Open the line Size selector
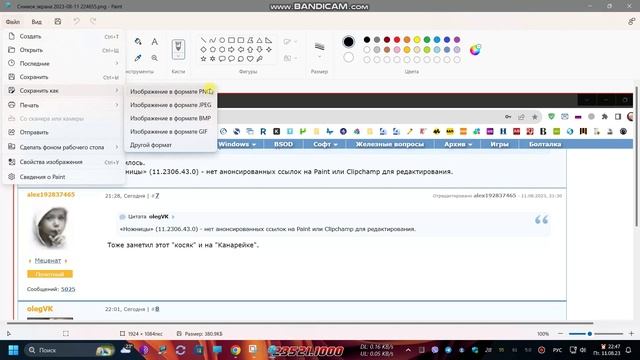The image size is (640, 360). click(x=319, y=50)
